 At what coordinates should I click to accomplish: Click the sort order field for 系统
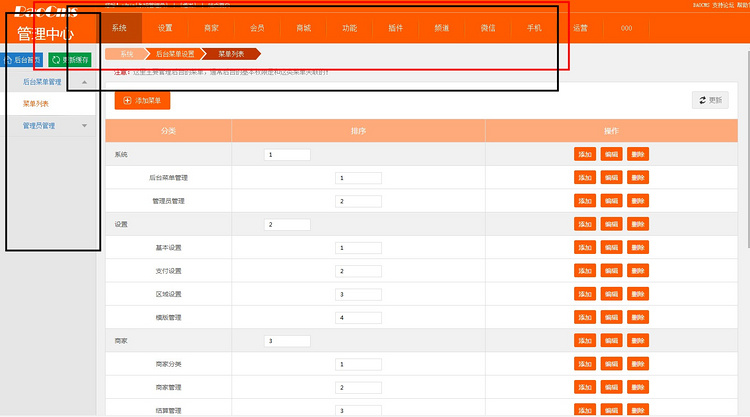[287, 154]
